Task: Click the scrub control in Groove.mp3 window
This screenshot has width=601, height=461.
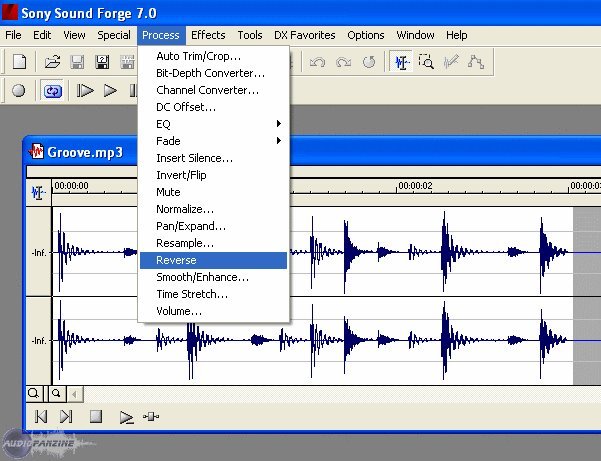Action: point(151,417)
